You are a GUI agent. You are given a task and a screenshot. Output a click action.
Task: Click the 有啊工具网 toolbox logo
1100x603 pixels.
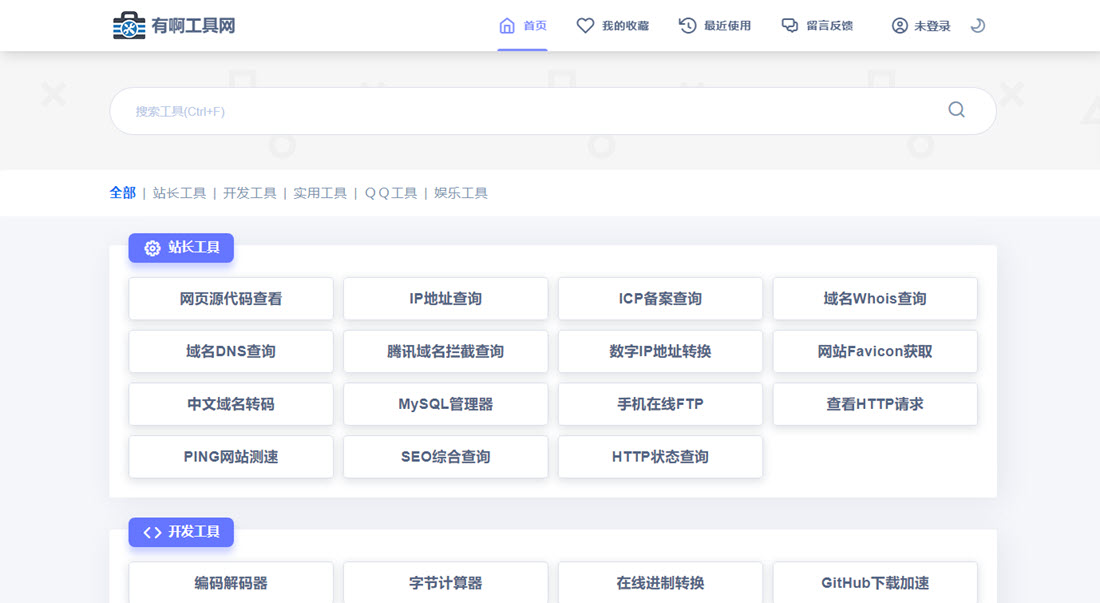click(129, 26)
